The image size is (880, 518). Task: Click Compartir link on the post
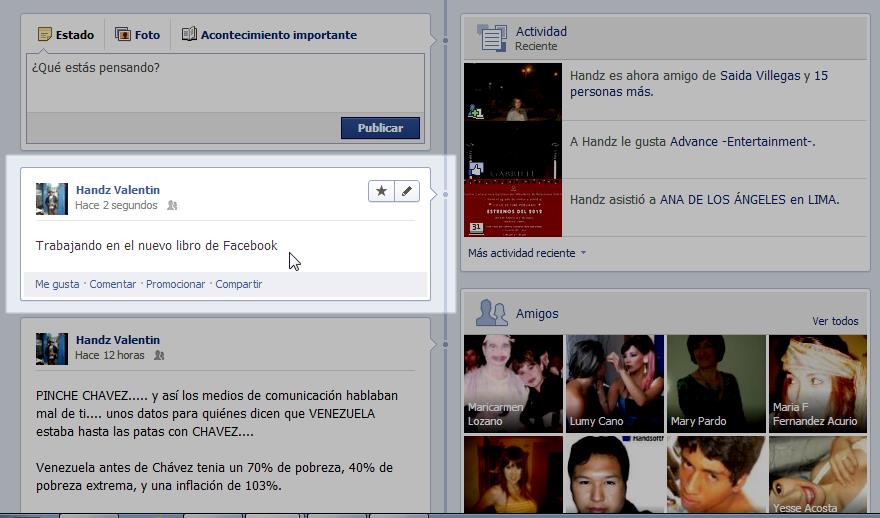238,284
